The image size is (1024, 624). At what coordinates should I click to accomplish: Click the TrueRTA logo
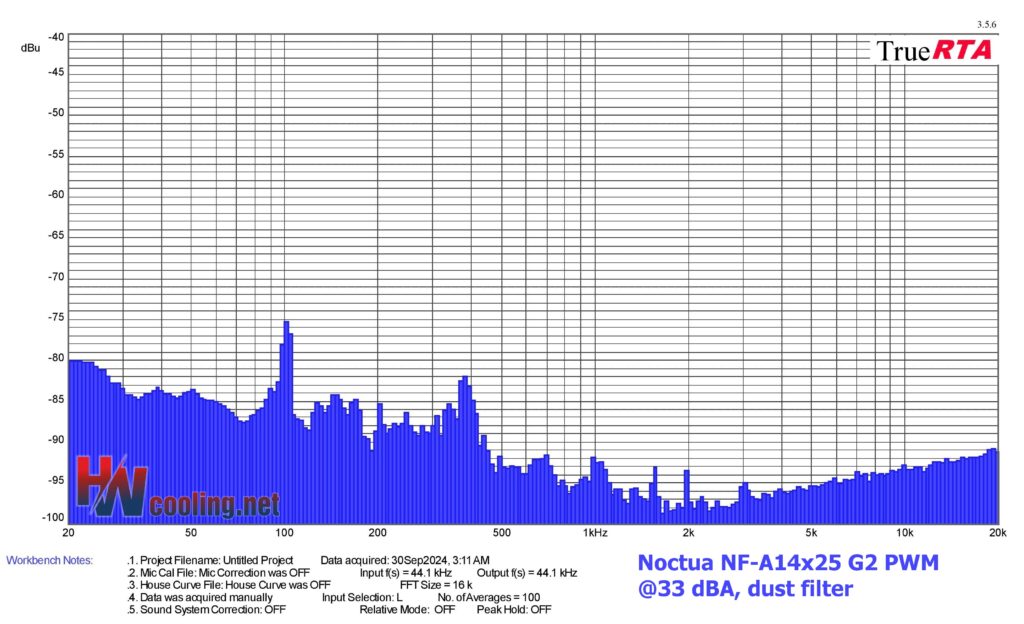(934, 51)
